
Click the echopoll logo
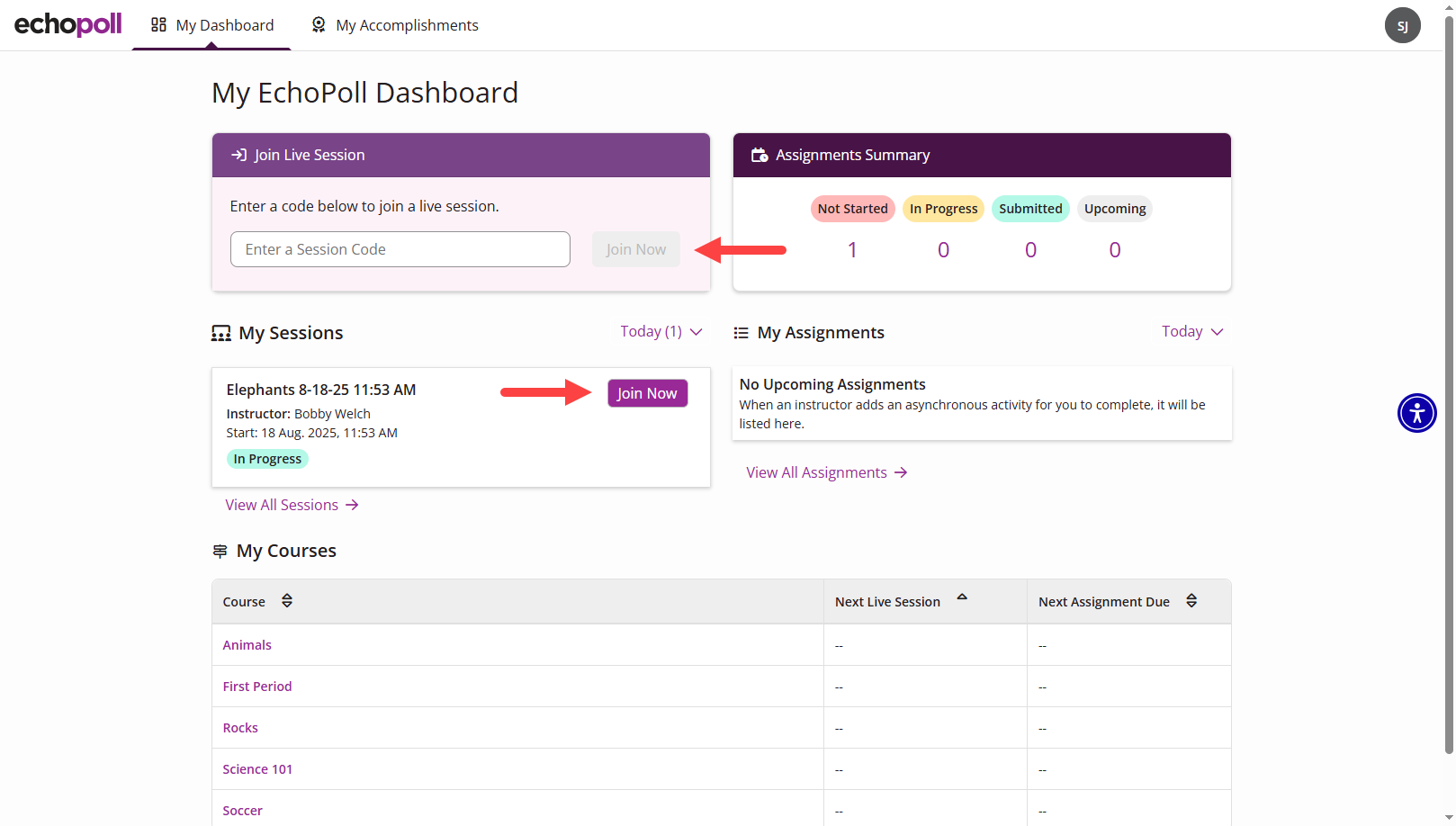[67, 24]
